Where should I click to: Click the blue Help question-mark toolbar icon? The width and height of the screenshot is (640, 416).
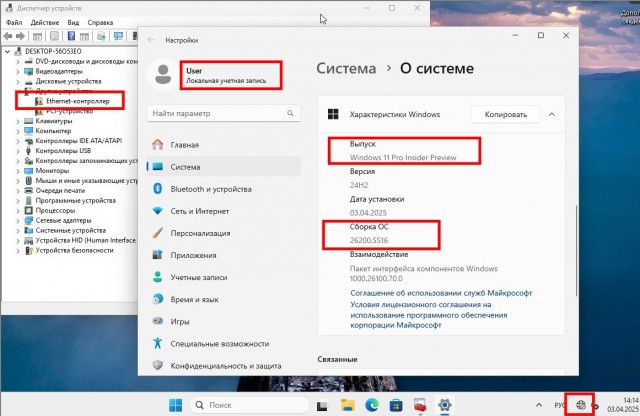pos(71,36)
